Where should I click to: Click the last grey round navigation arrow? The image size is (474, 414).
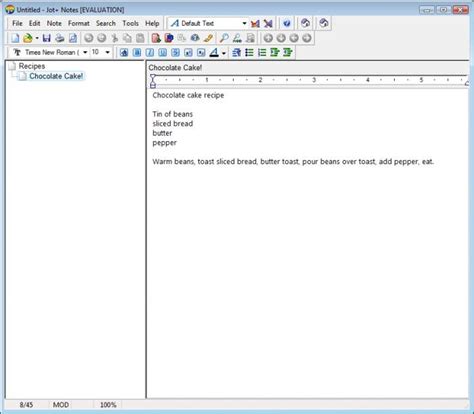click(307, 38)
